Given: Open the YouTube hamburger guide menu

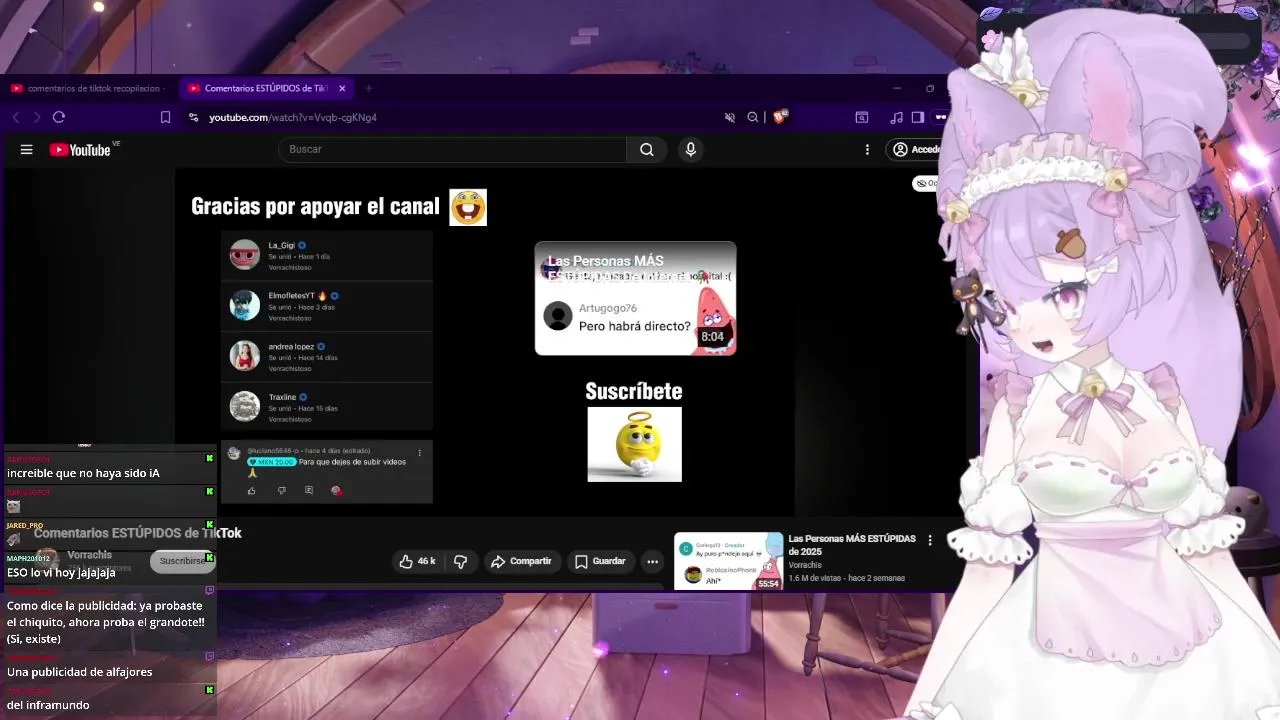Looking at the screenshot, I should coord(27,150).
